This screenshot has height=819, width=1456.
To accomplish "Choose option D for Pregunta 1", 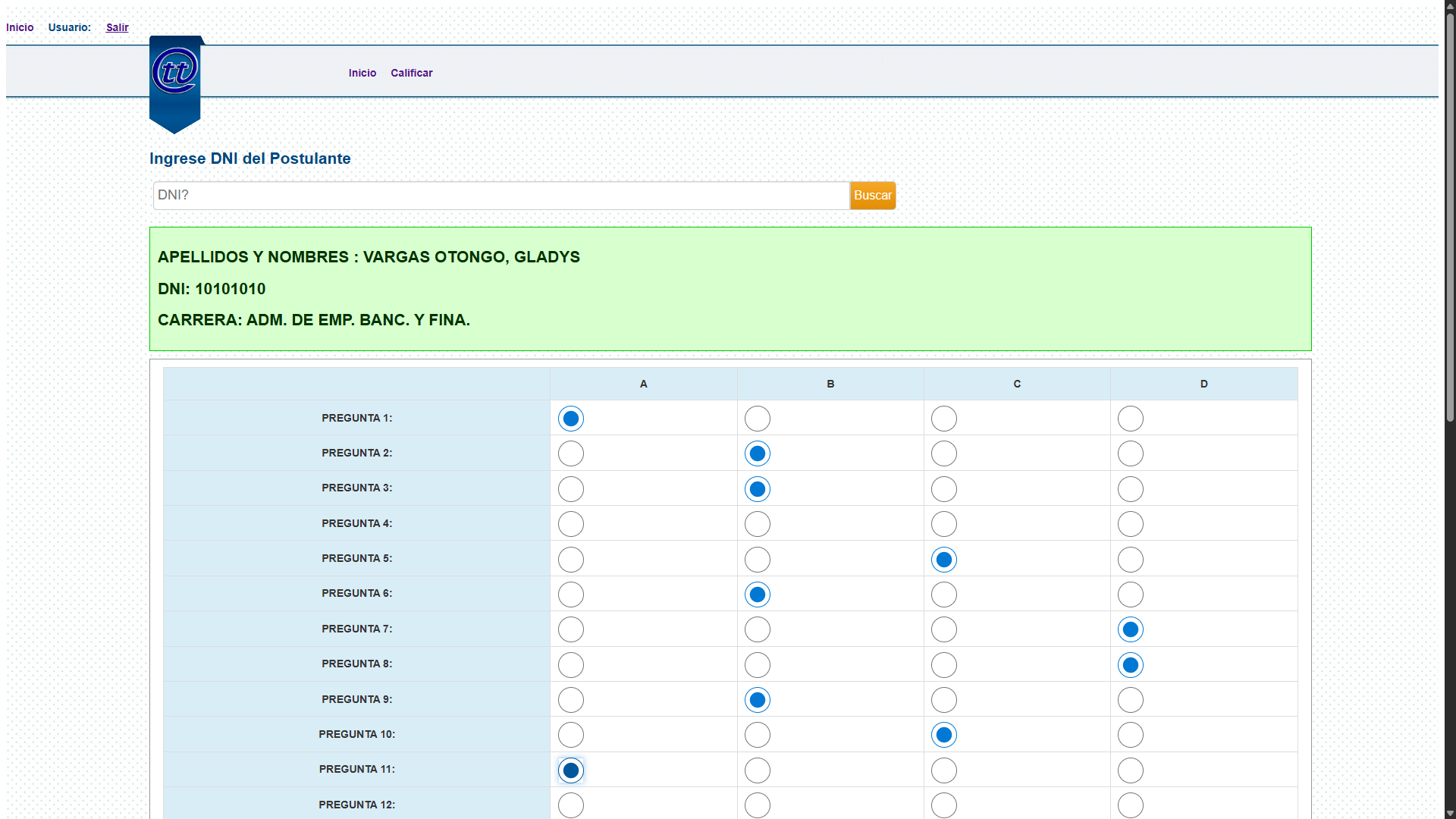I will coord(1131,419).
